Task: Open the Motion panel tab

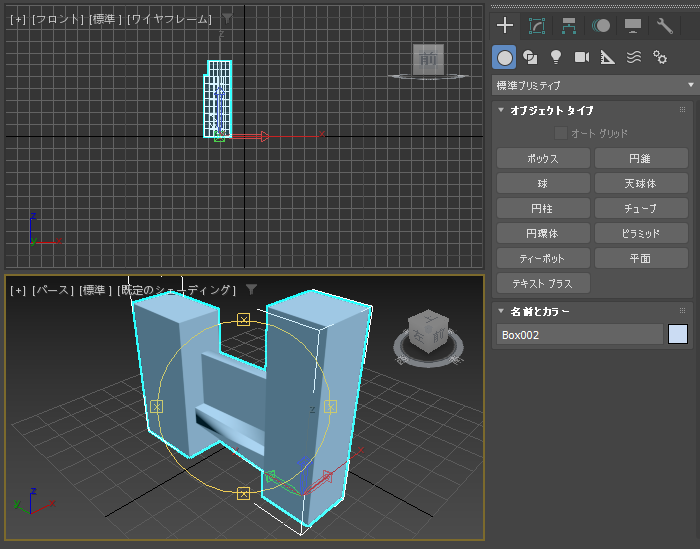Action: click(601, 26)
